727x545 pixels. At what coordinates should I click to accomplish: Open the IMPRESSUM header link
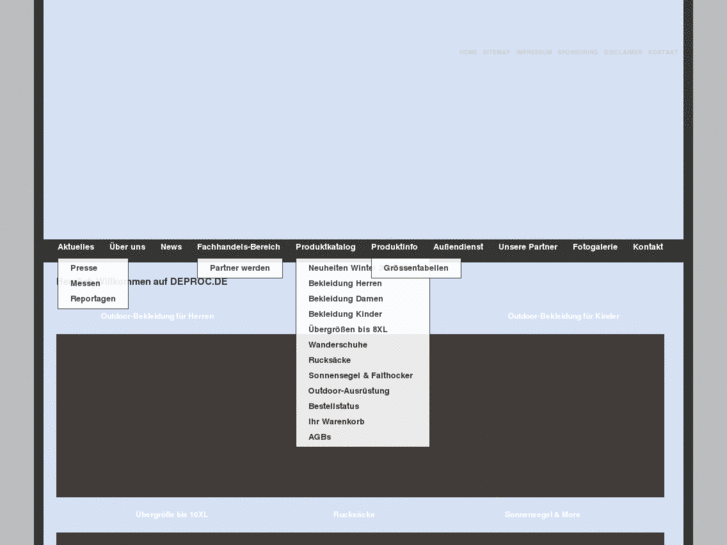pyautogui.click(x=534, y=52)
